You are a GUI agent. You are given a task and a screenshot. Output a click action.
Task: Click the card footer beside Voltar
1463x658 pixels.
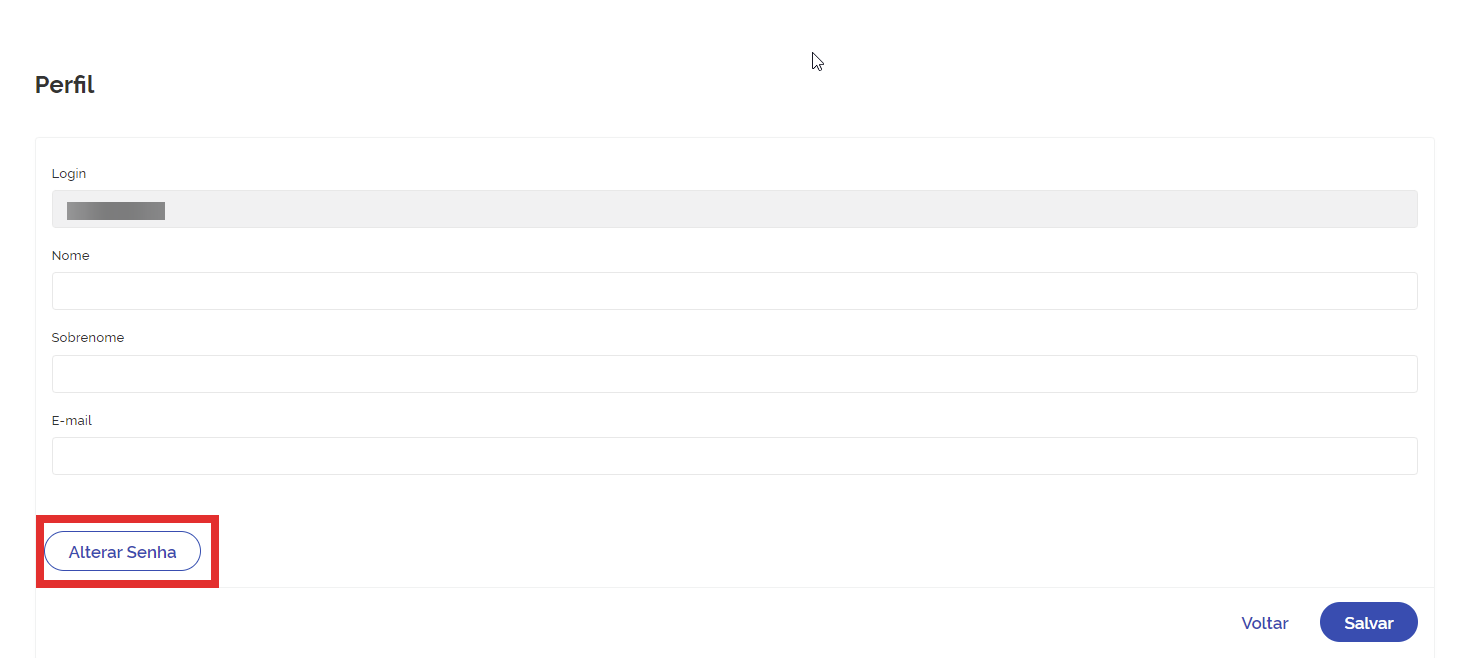(700, 622)
